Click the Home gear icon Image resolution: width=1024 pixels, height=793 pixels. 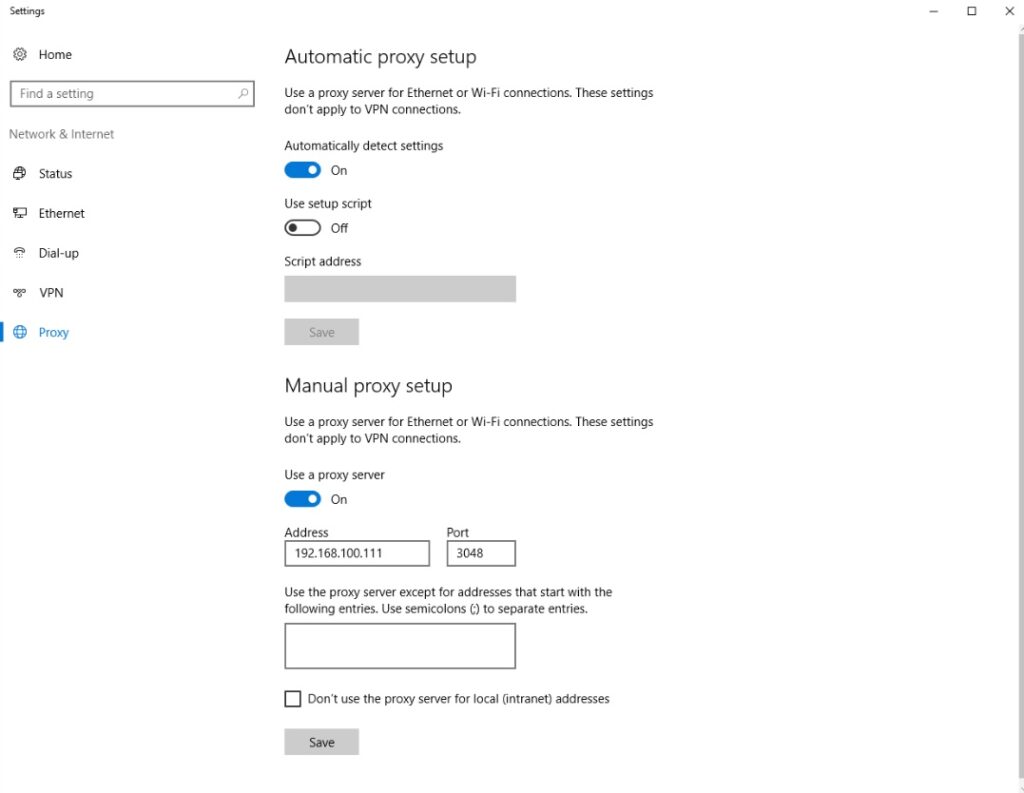pyautogui.click(x=20, y=54)
